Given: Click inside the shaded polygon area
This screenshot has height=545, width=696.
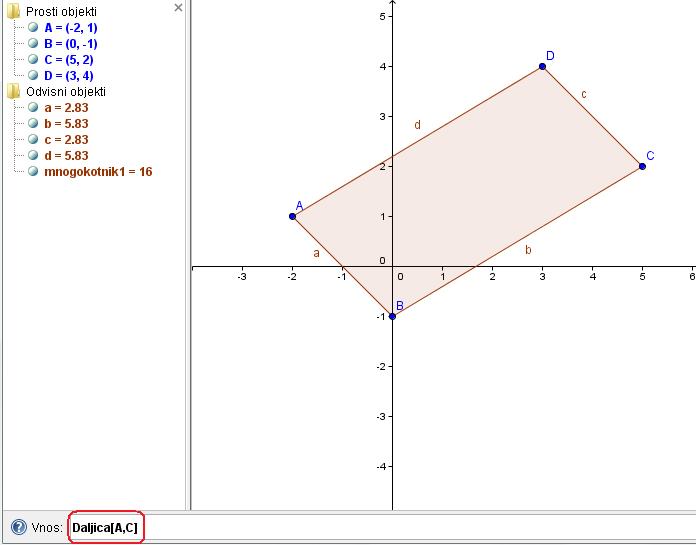Looking at the screenshot, I should pos(470,190).
